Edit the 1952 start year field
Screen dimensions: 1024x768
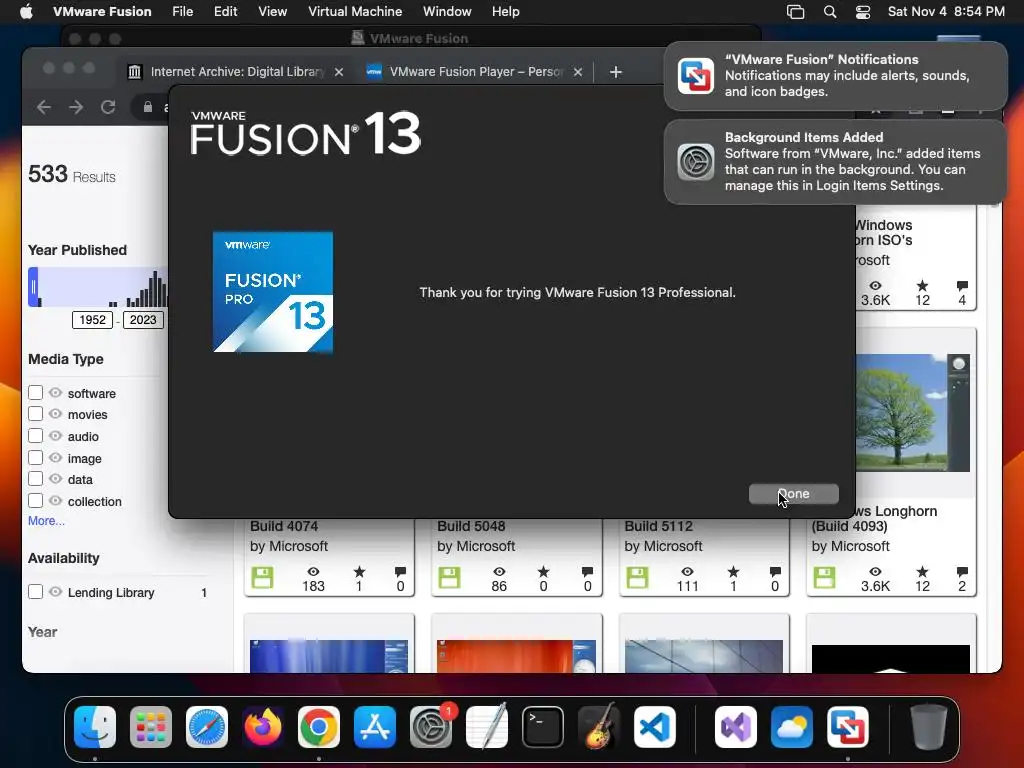92,319
